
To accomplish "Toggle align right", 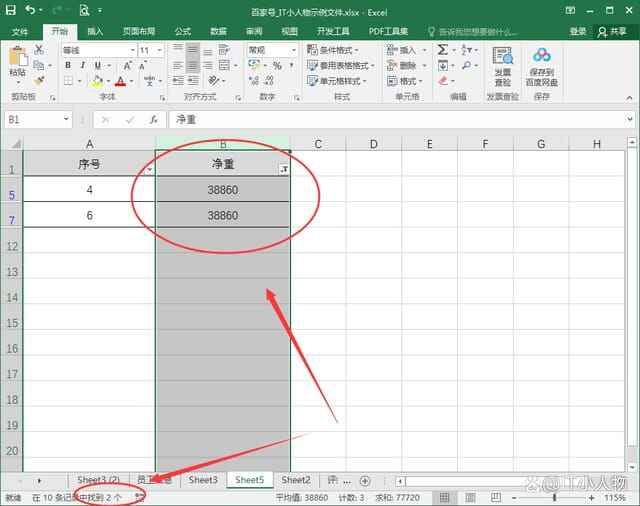I will click(208, 65).
